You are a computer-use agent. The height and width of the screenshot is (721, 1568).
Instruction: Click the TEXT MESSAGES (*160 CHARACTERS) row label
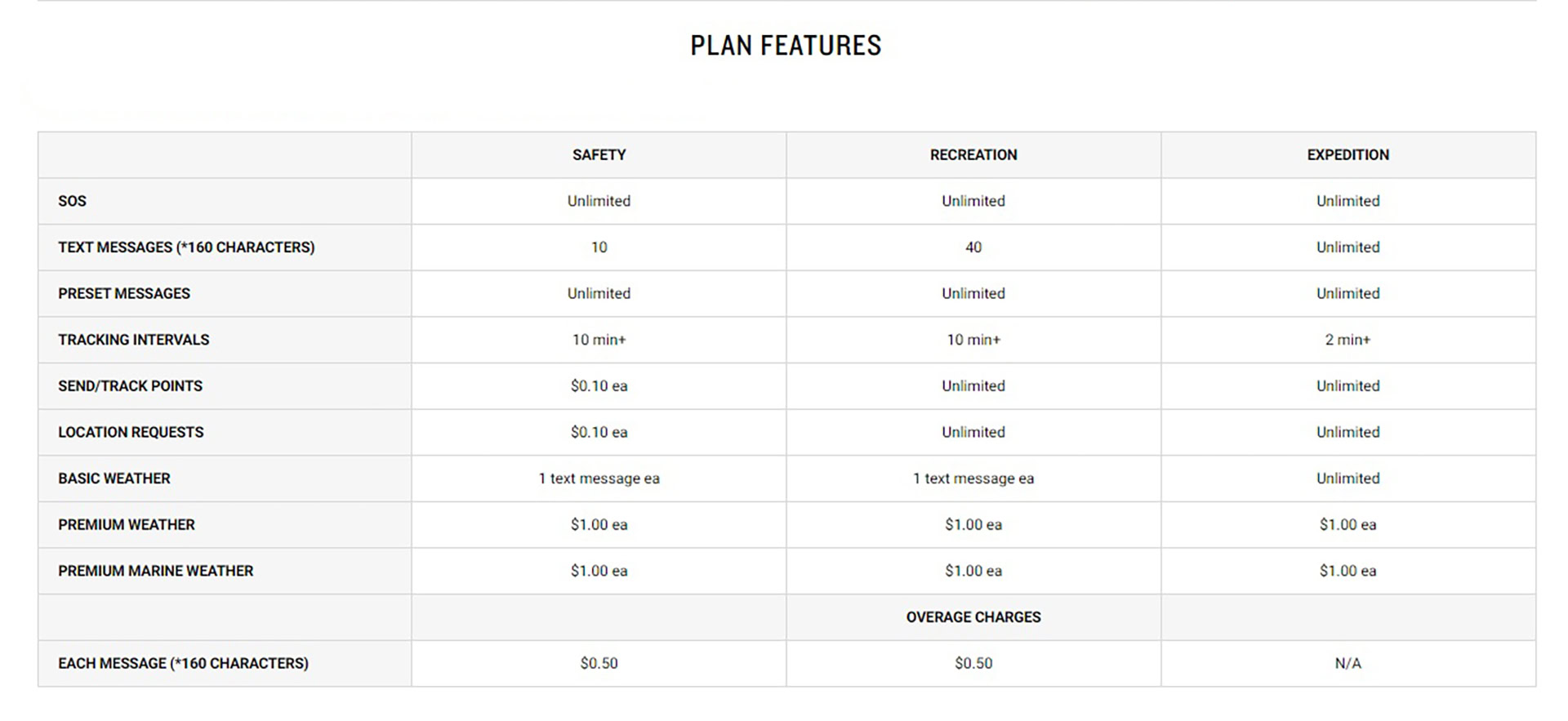[186, 247]
